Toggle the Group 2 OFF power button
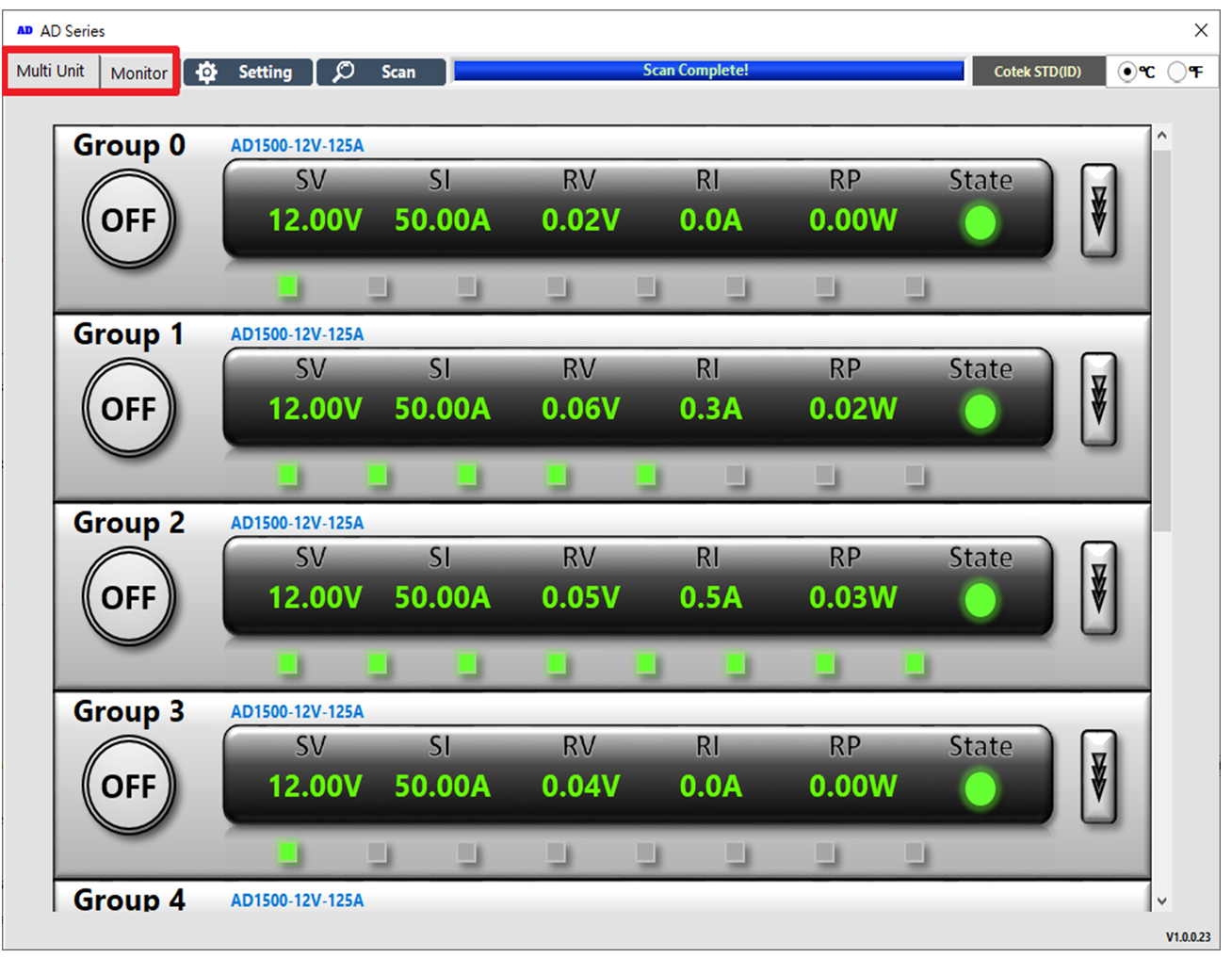 [129, 597]
